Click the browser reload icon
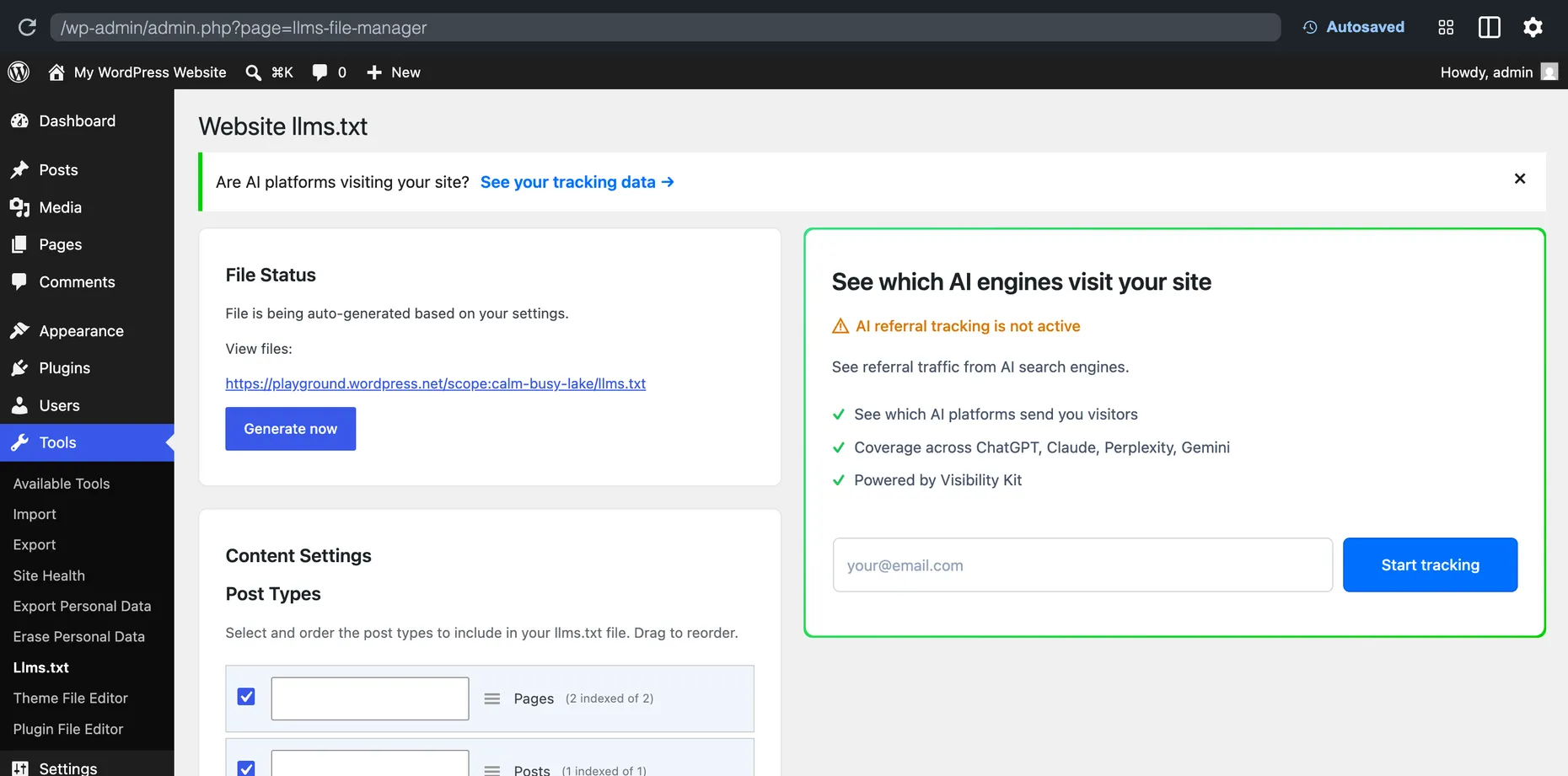The image size is (1568, 776). pos(27,27)
